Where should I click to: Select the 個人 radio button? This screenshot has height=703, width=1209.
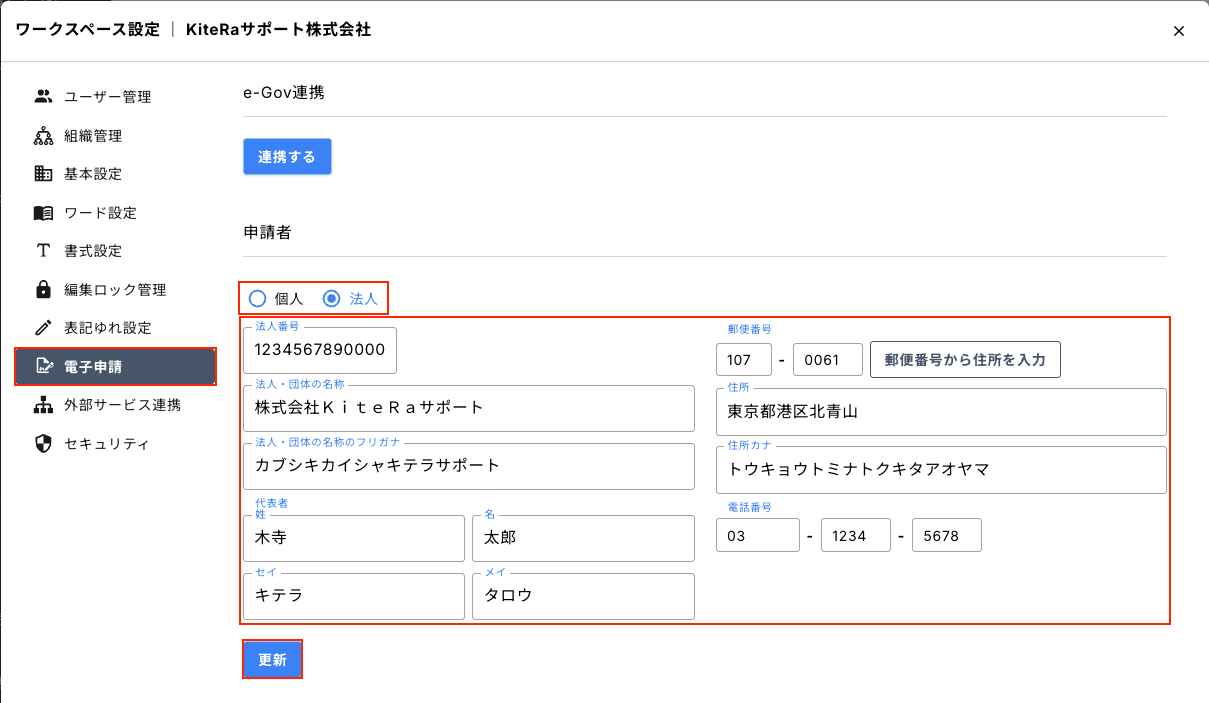coord(258,298)
